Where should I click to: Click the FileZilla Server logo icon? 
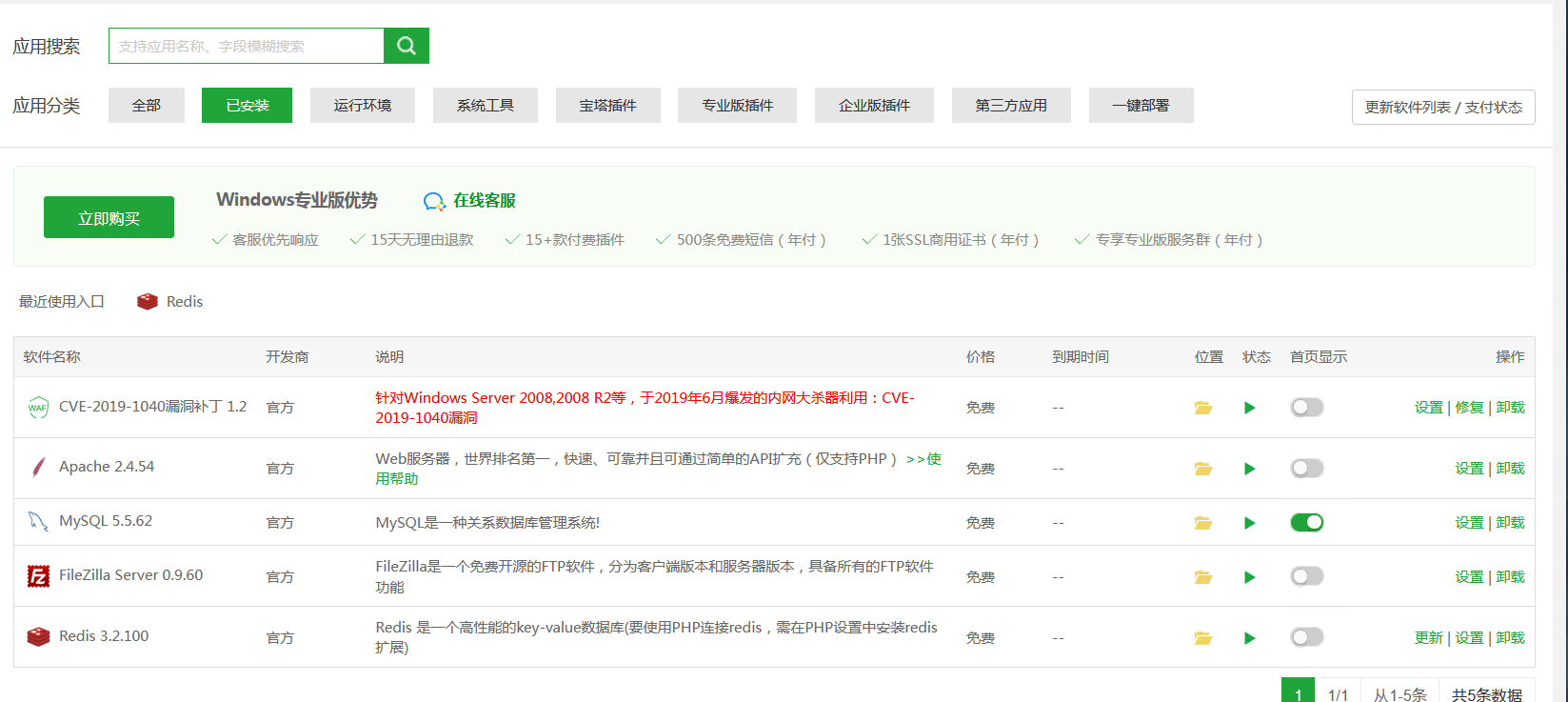pyautogui.click(x=38, y=575)
